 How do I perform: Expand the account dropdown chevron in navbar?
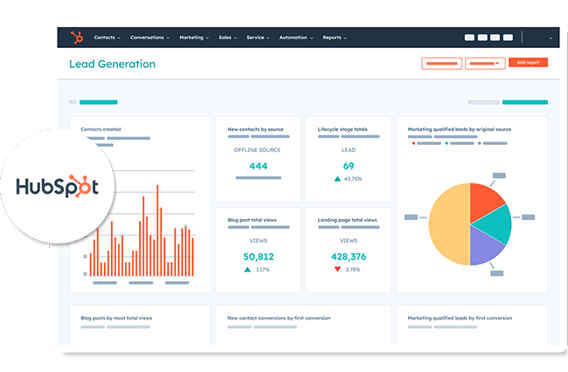click(x=551, y=38)
